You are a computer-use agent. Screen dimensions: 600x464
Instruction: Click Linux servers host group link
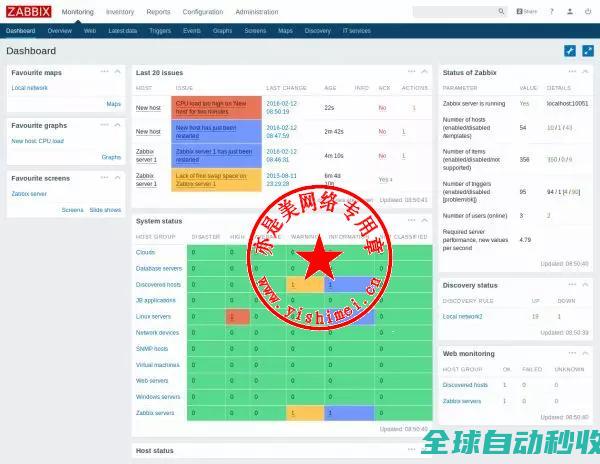(x=153, y=317)
